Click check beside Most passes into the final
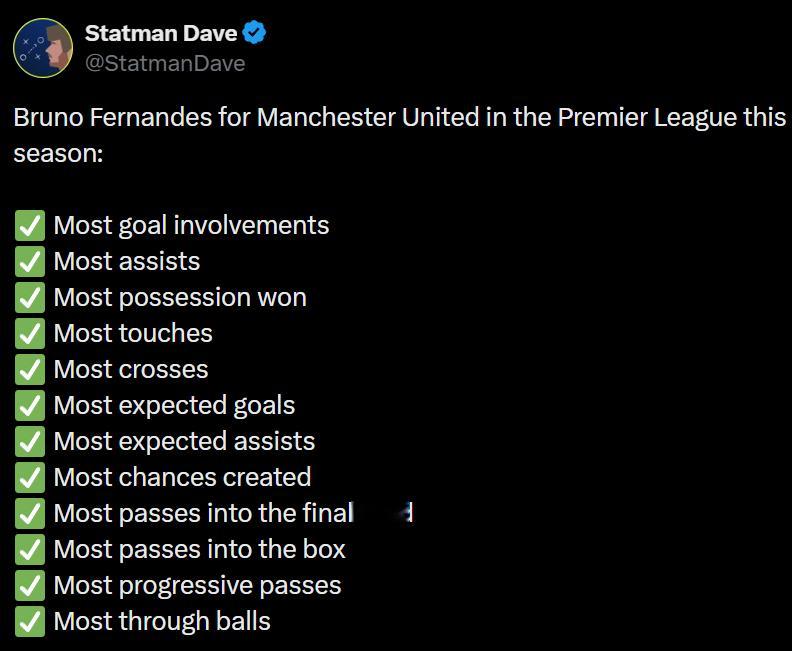 (30, 514)
